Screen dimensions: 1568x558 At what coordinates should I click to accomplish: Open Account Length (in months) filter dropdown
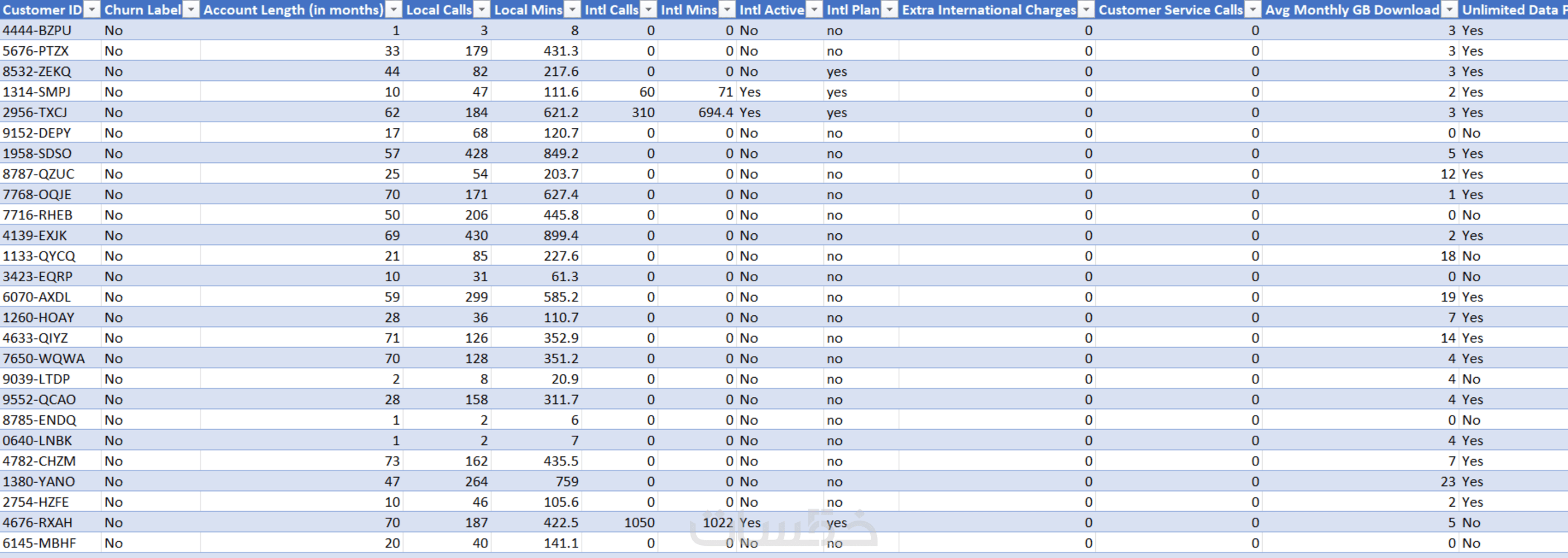394,9
